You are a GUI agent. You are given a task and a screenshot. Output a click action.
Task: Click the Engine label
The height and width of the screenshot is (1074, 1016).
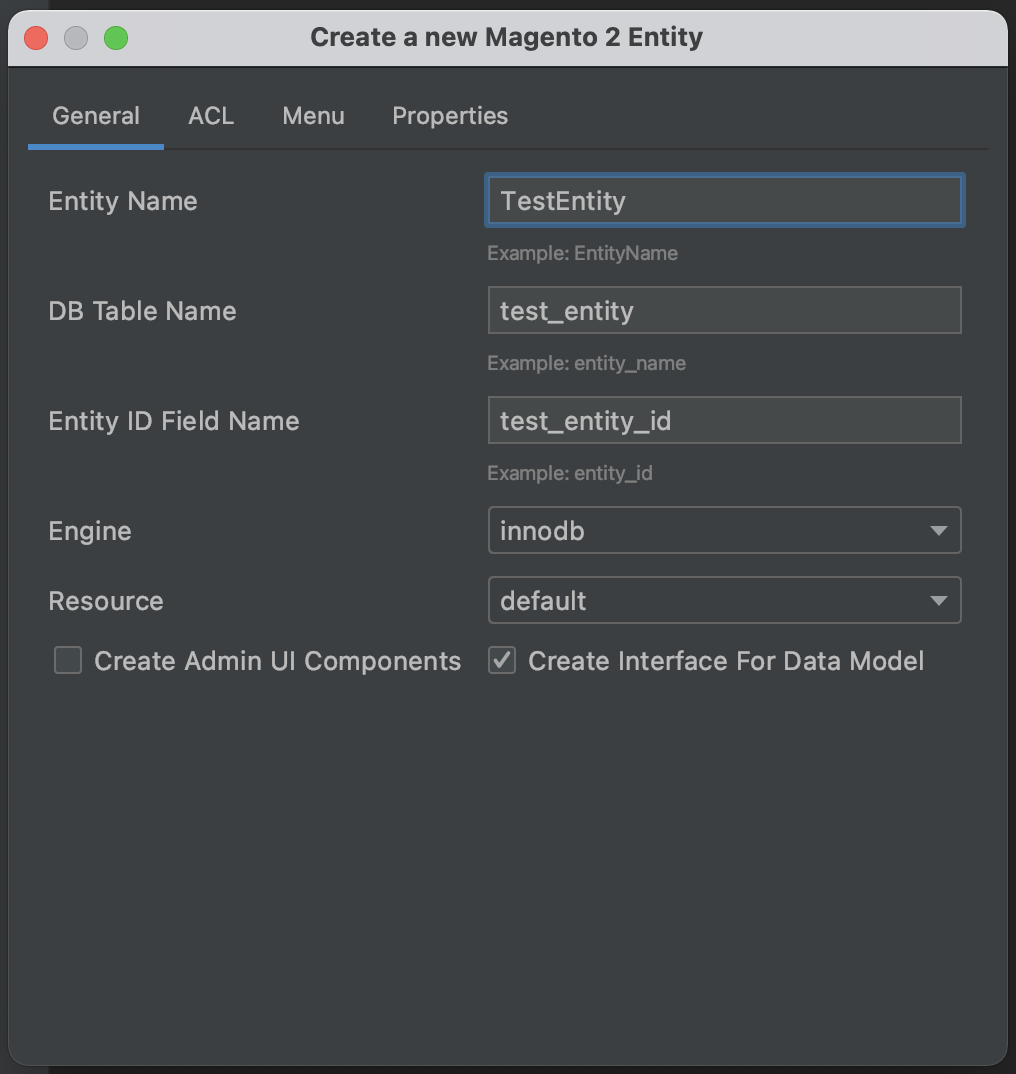pyautogui.click(x=90, y=532)
